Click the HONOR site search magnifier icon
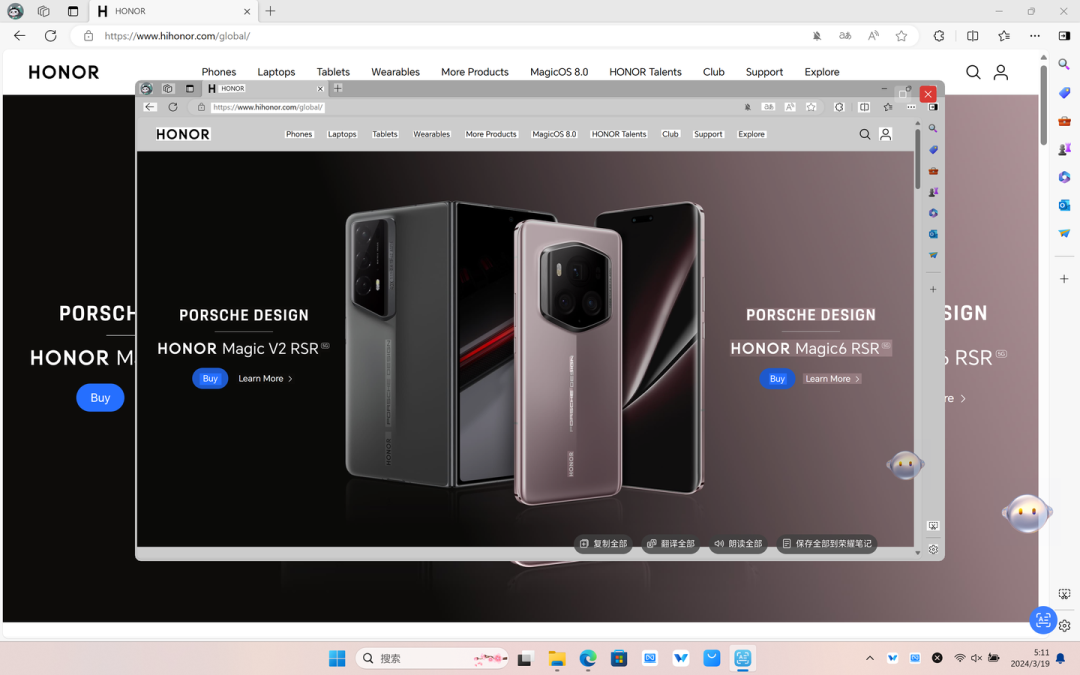Image resolution: width=1080 pixels, height=675 pixels. 973,72
